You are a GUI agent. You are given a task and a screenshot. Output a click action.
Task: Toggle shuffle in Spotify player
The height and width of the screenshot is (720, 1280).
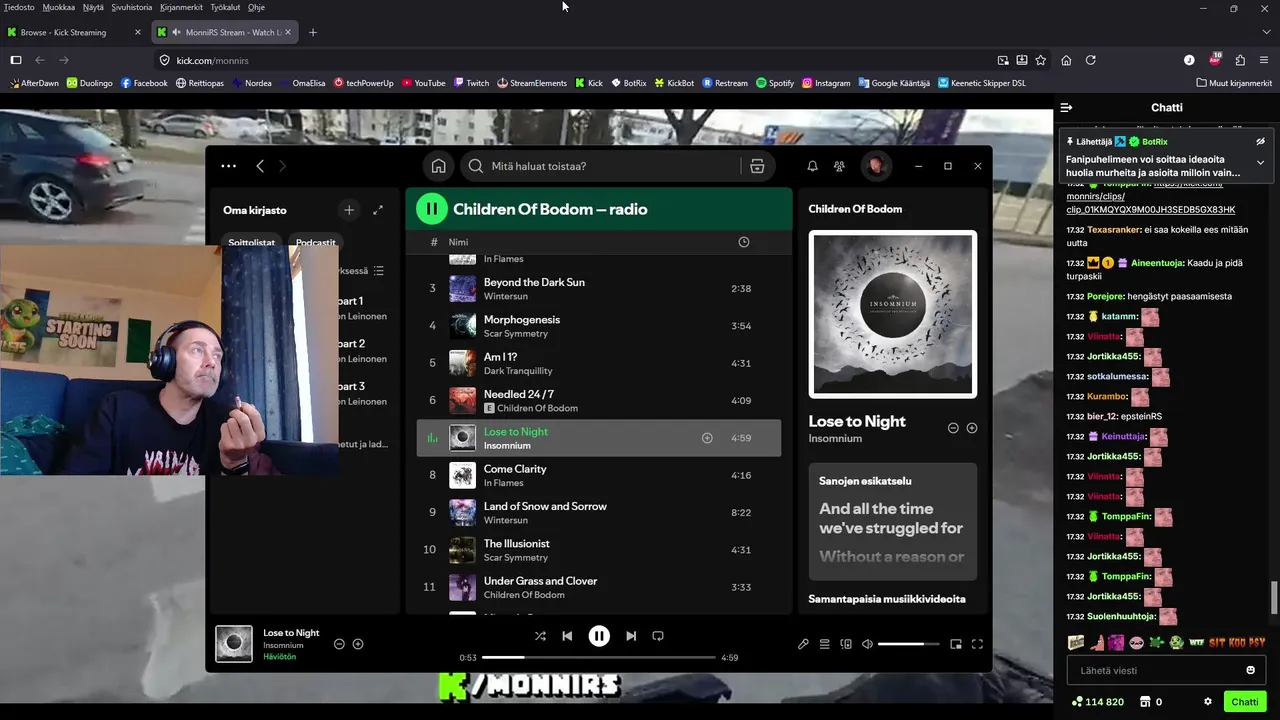pos(540,636)
